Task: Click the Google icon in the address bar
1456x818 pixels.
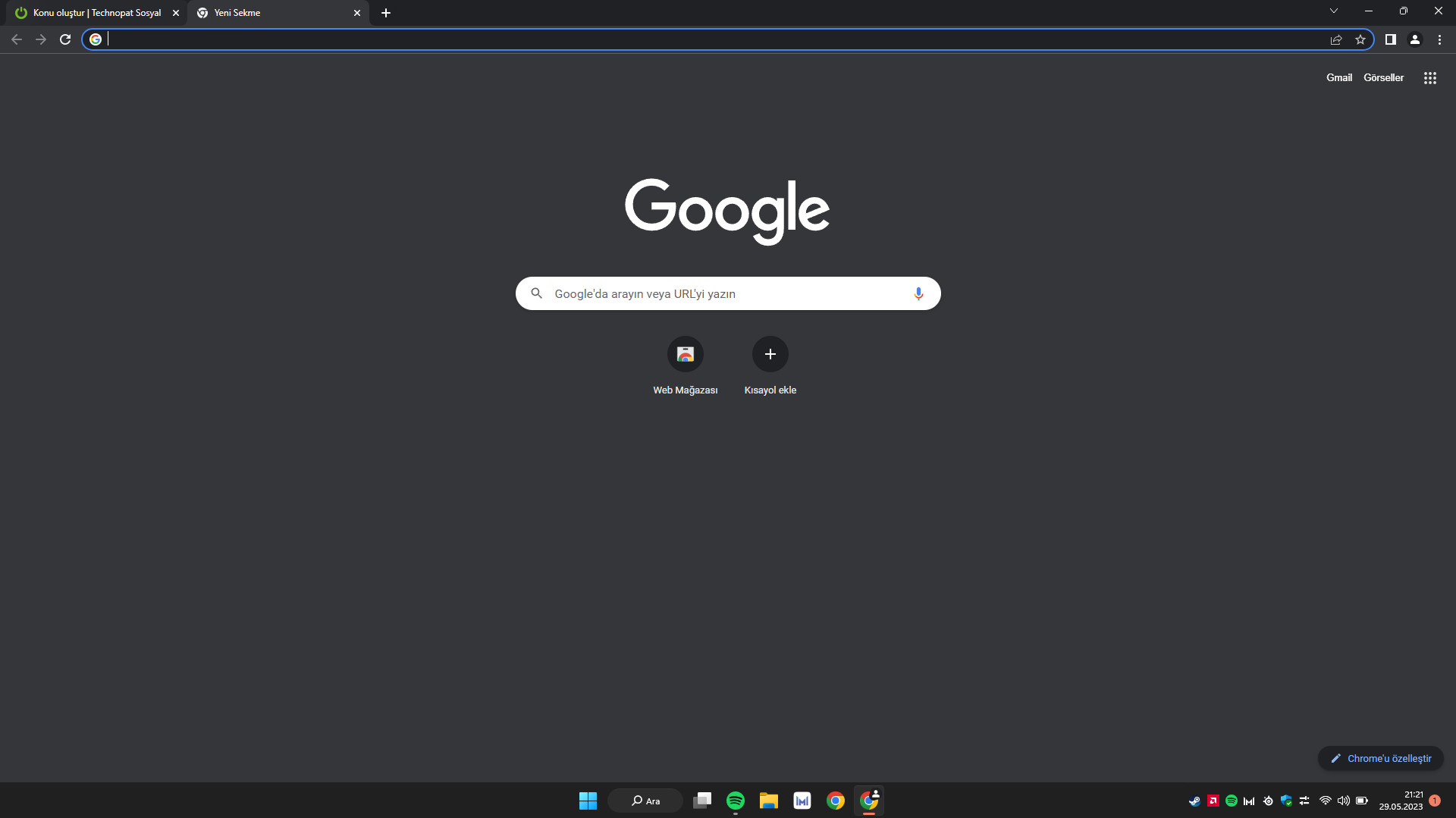Action: [96, 39]
